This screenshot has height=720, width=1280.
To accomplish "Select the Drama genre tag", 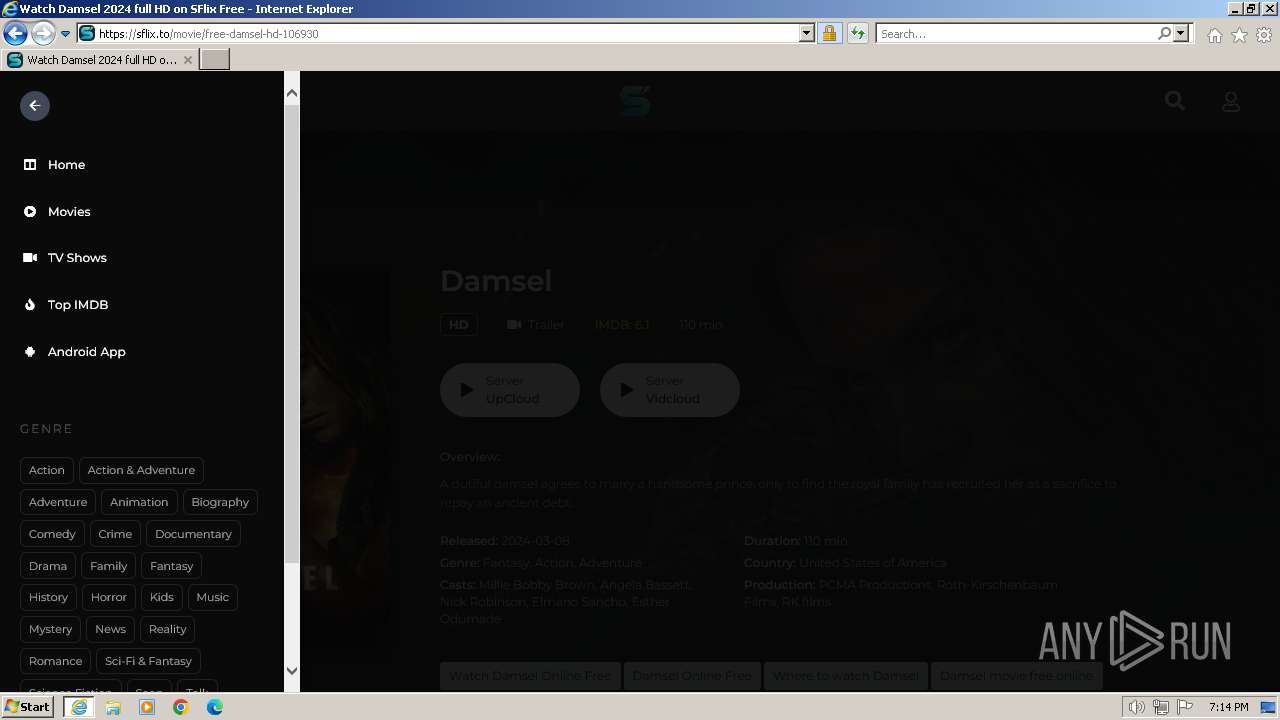I will (48, 566).
